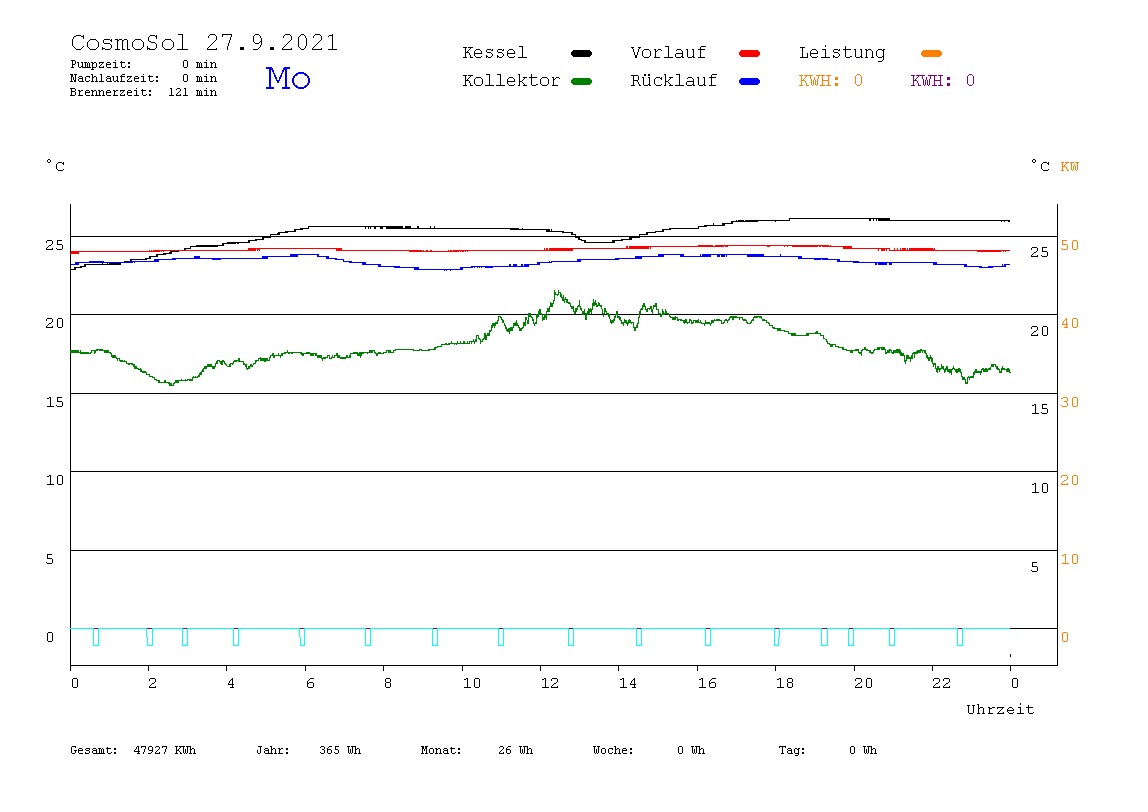Click hour label "12" on the time axis
The image size is (1148, 812).
pyautogui.click(x=550, y=684)
